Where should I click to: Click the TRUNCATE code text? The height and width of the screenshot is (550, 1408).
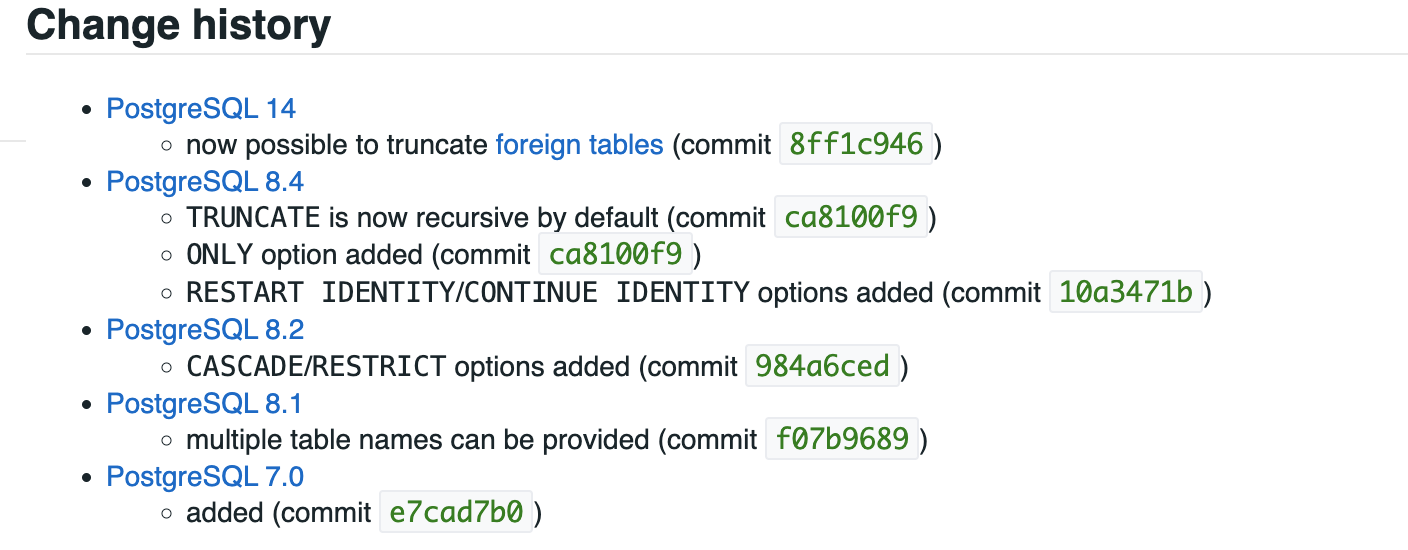[x=253, y=218]
